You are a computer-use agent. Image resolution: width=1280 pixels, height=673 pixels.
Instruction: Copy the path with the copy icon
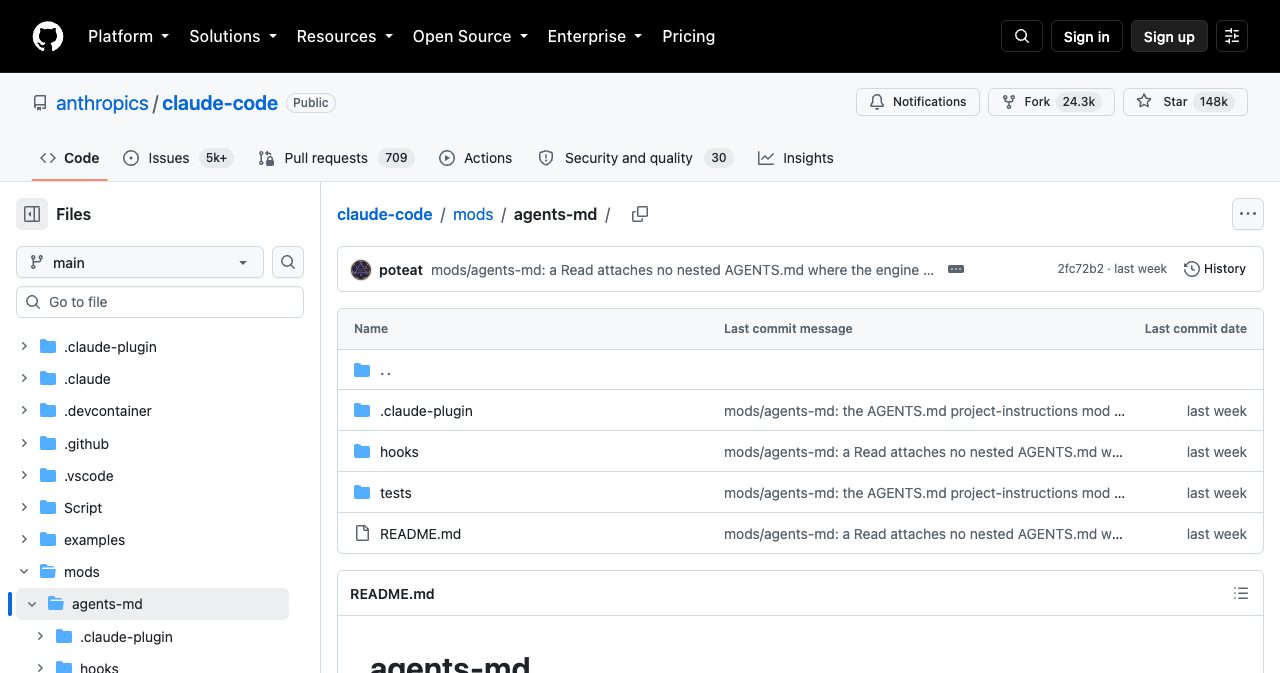[x=640, y=214]
